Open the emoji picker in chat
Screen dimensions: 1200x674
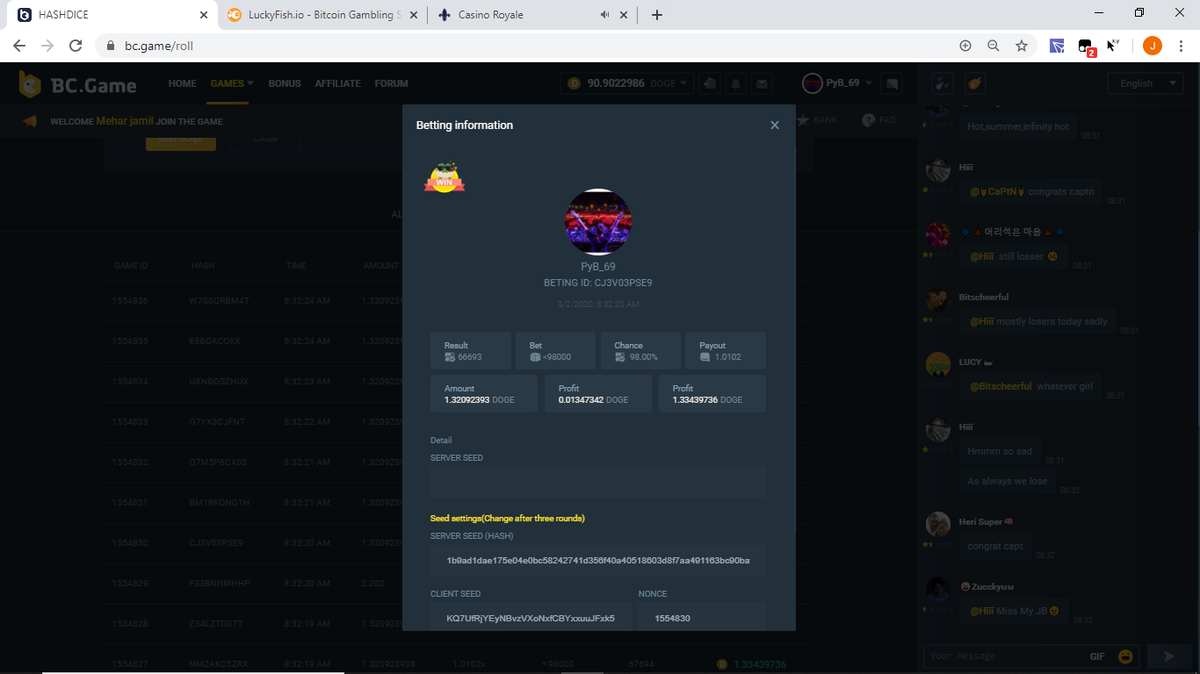coord(1126,656)
